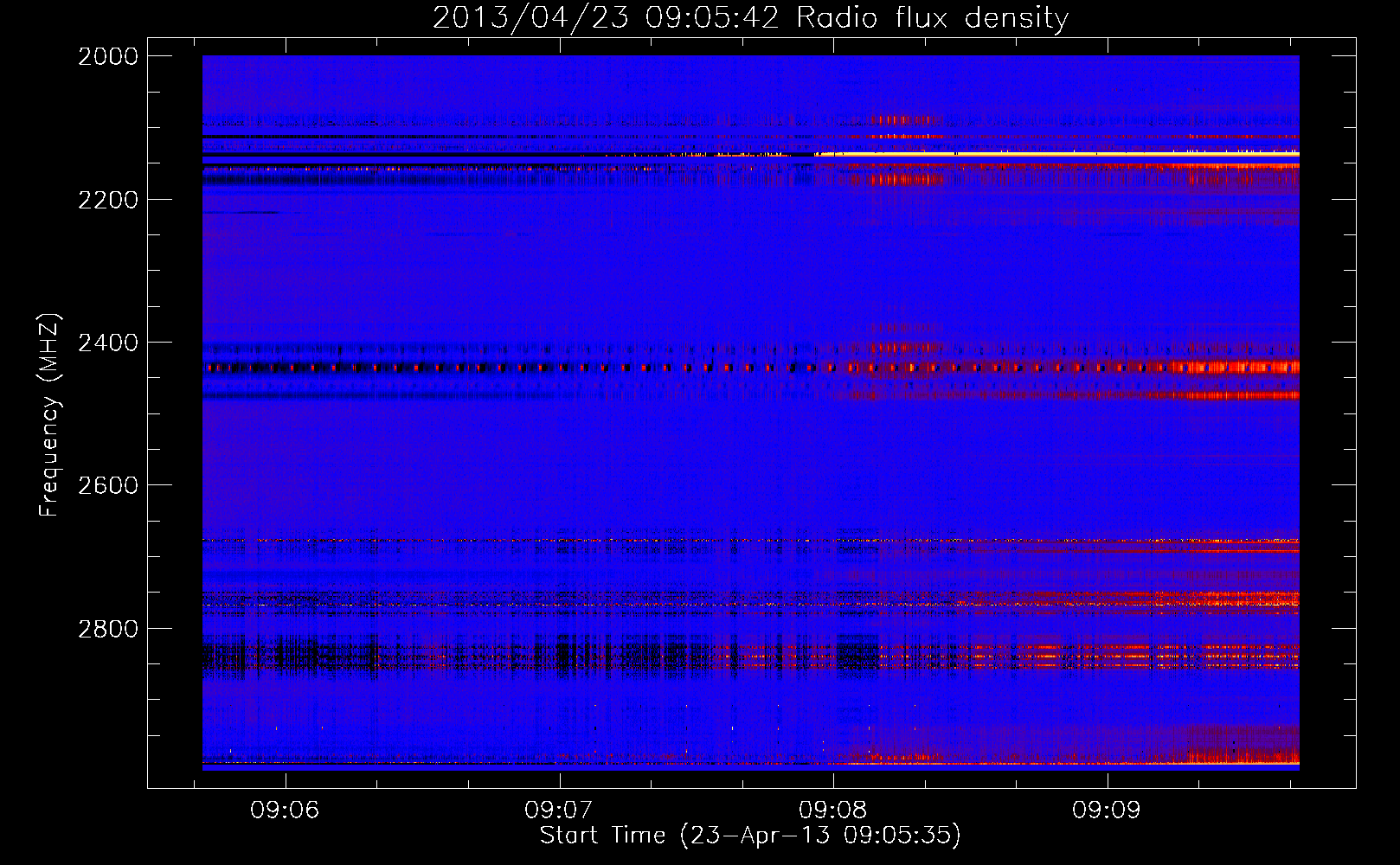Screen dimensions: 1400x865
Task: Click the 2600 frequency tick label
Action: point(108,485)
